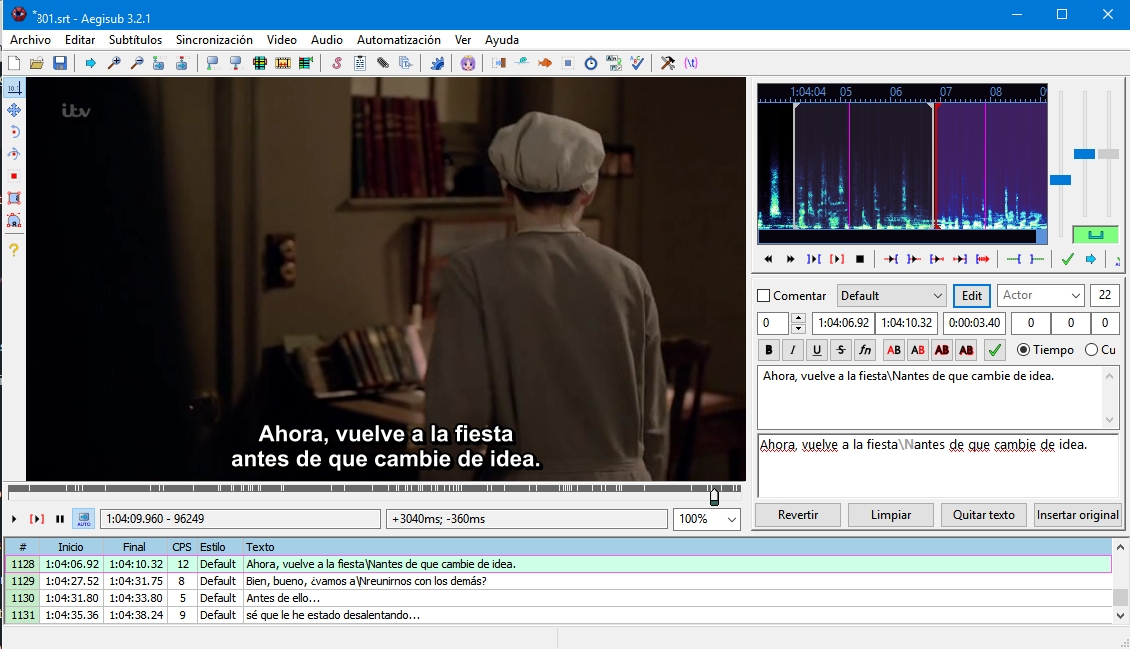Click the Revertir button

point(798,515)
